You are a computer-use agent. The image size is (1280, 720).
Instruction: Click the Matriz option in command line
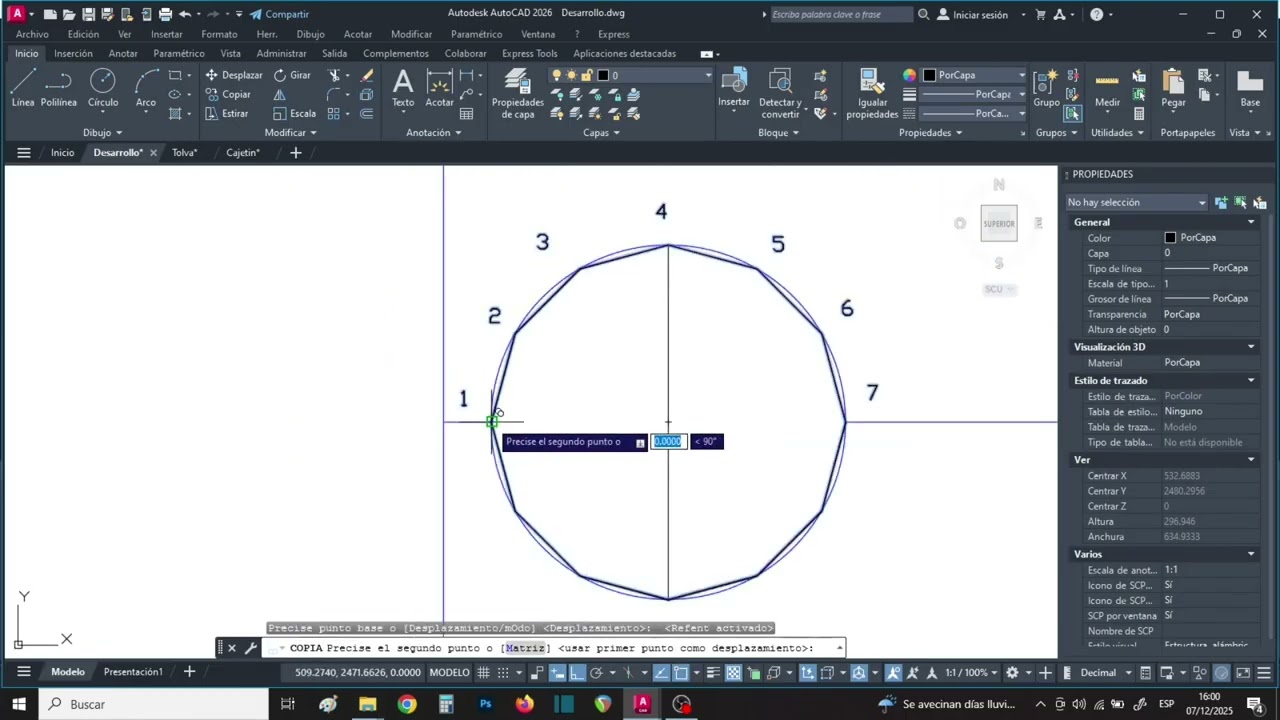tap(525, 648)
